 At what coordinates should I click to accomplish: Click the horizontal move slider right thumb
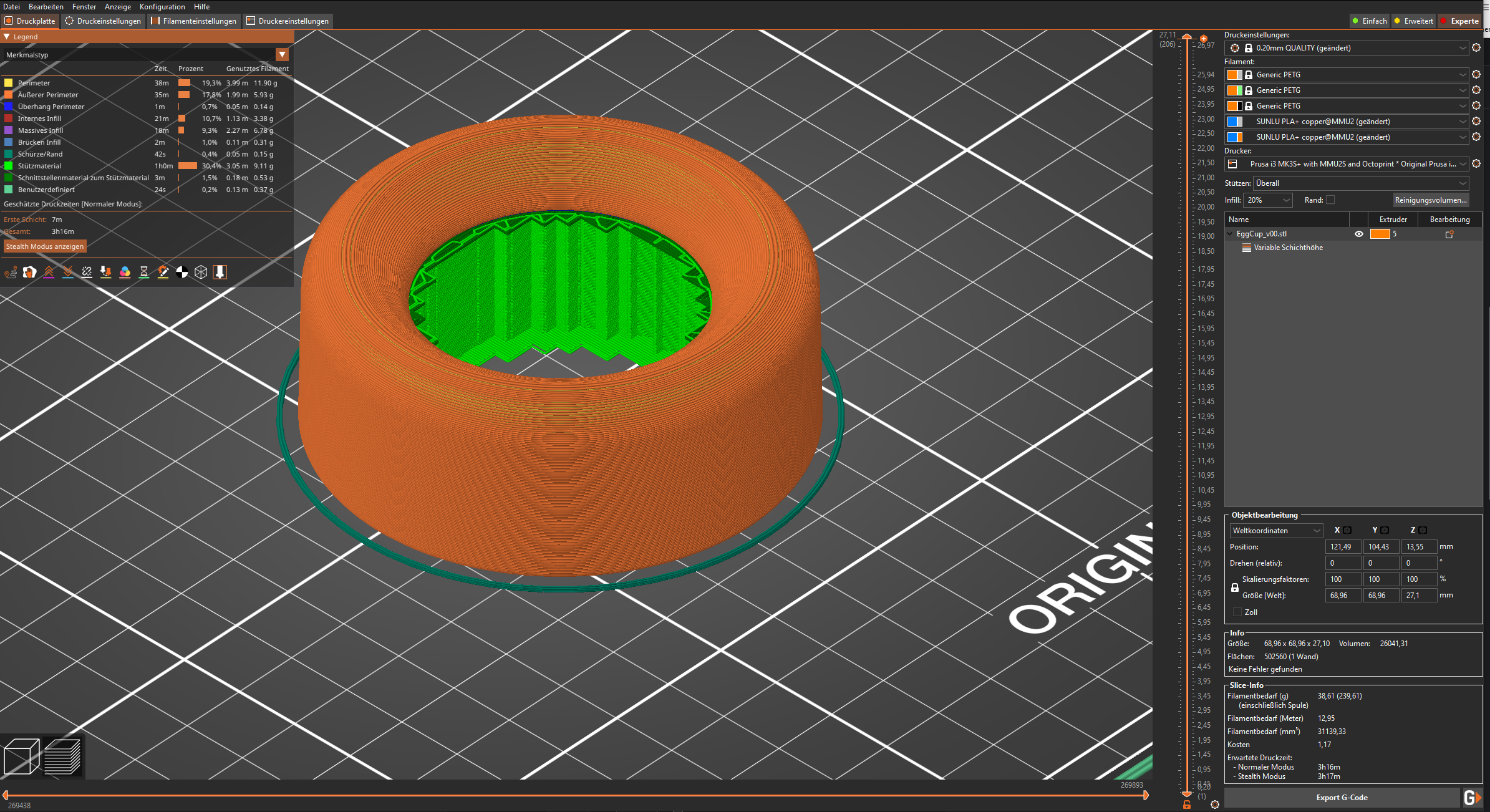pyautogui.click(x=1145, y=795)
